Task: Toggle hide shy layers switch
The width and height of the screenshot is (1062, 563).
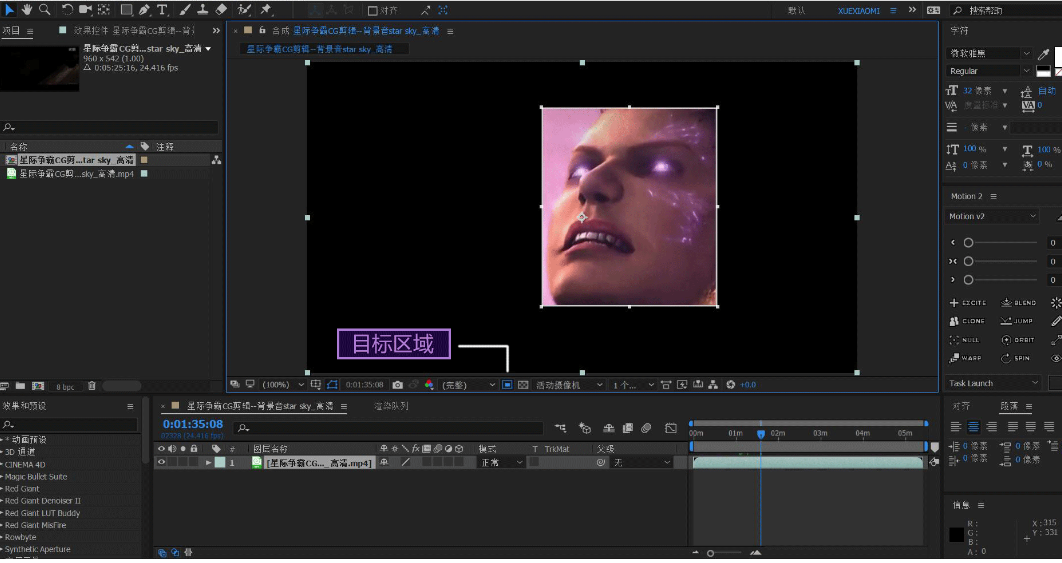Action: pyautogui.click(x=608, y=428)
